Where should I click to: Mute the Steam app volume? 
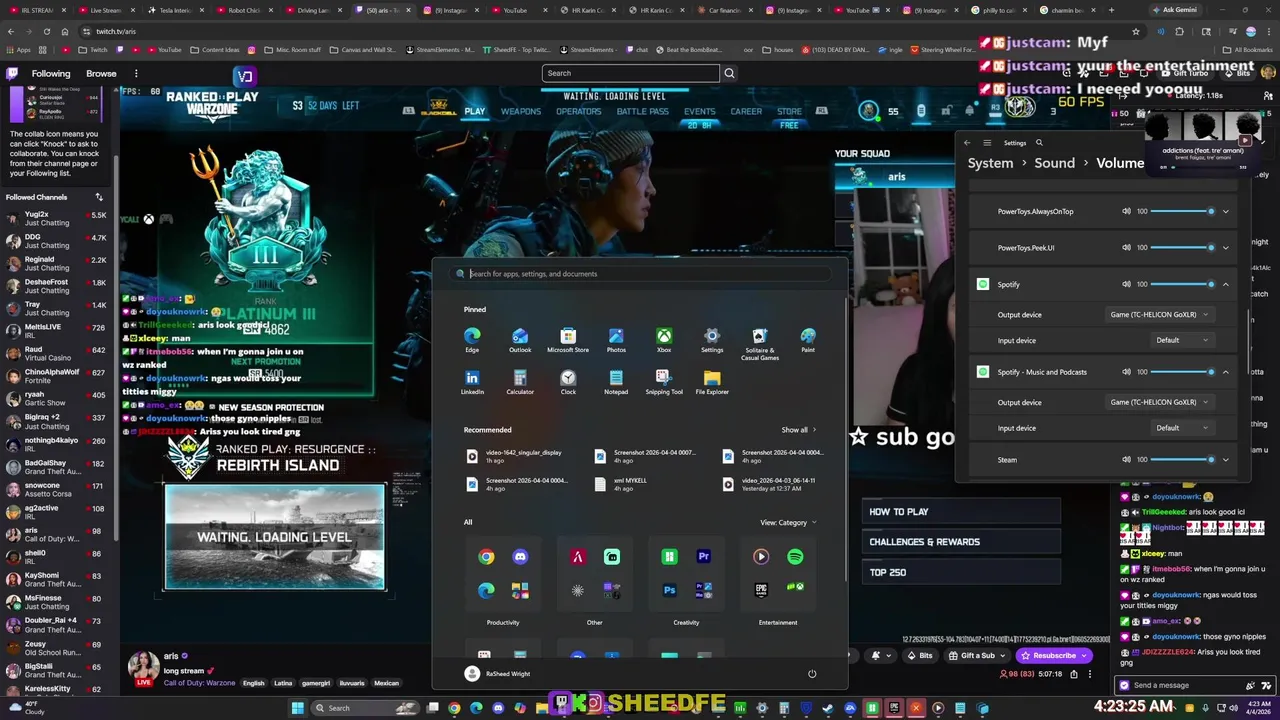(x=1127, y=459)
